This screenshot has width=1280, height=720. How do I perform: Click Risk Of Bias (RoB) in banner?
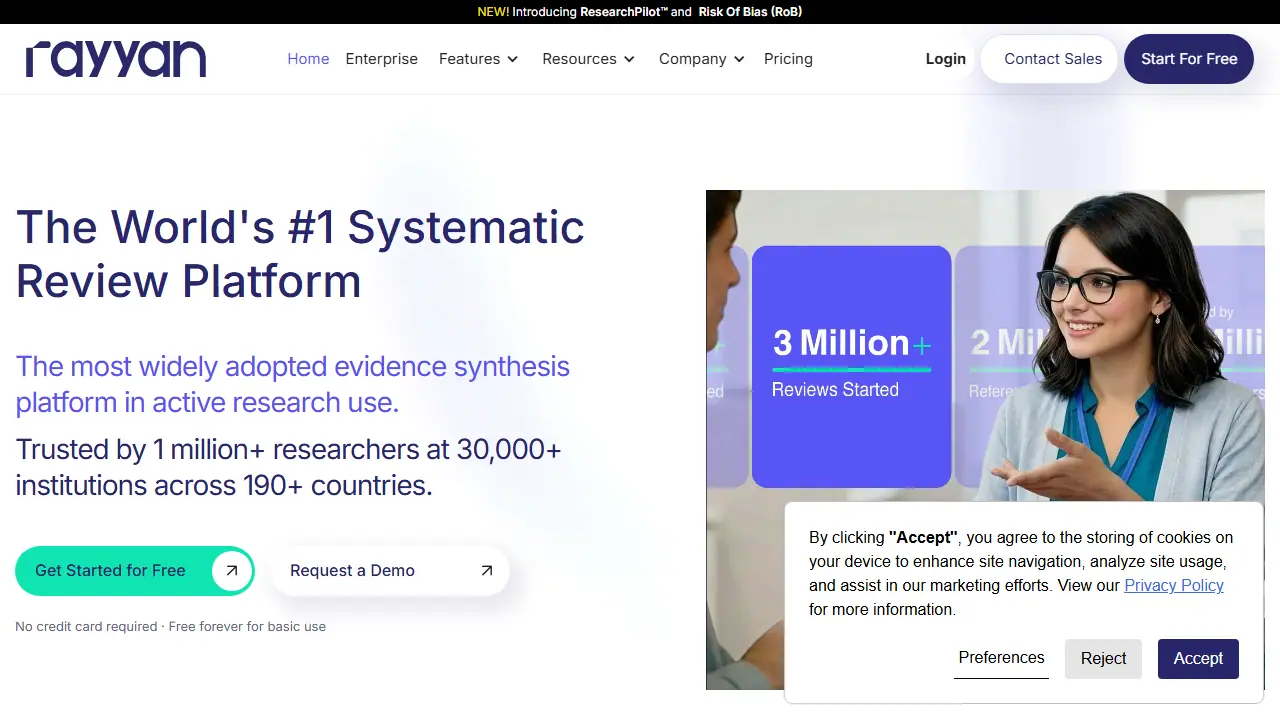tap(750, 12)
